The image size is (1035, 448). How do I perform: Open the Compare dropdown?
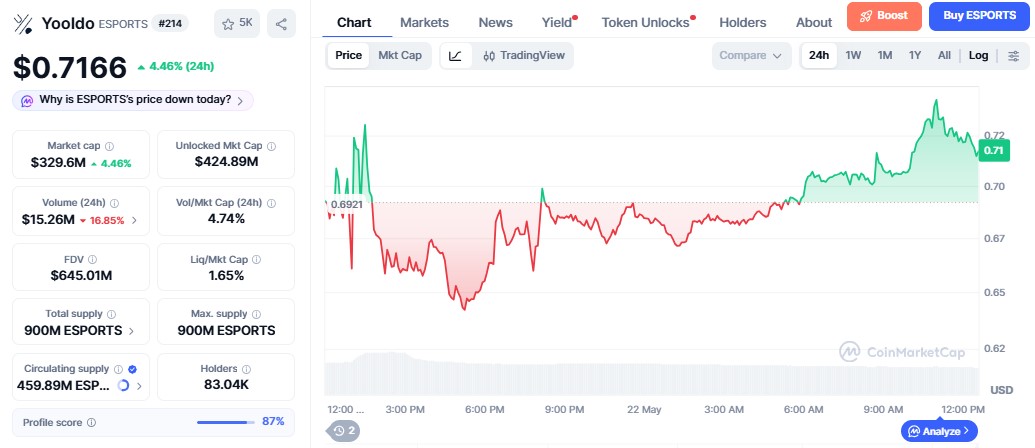click(751, 55)
